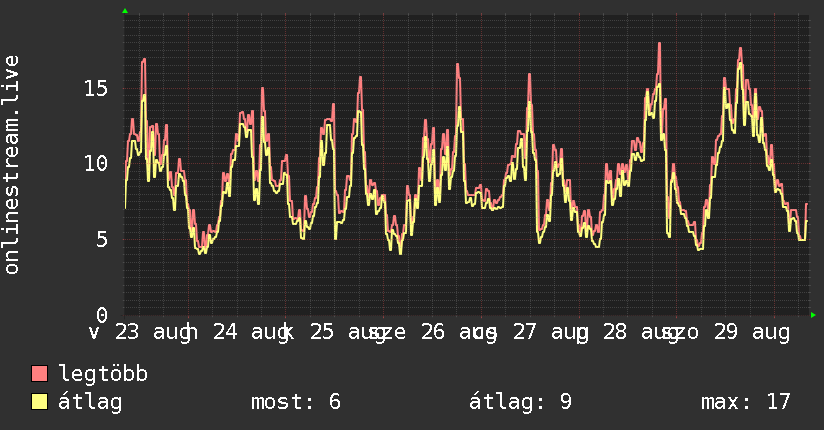Click the green arrow at x-axis end
The width and height of the screenshot is (824, 430).
click(x=813, y=315)
